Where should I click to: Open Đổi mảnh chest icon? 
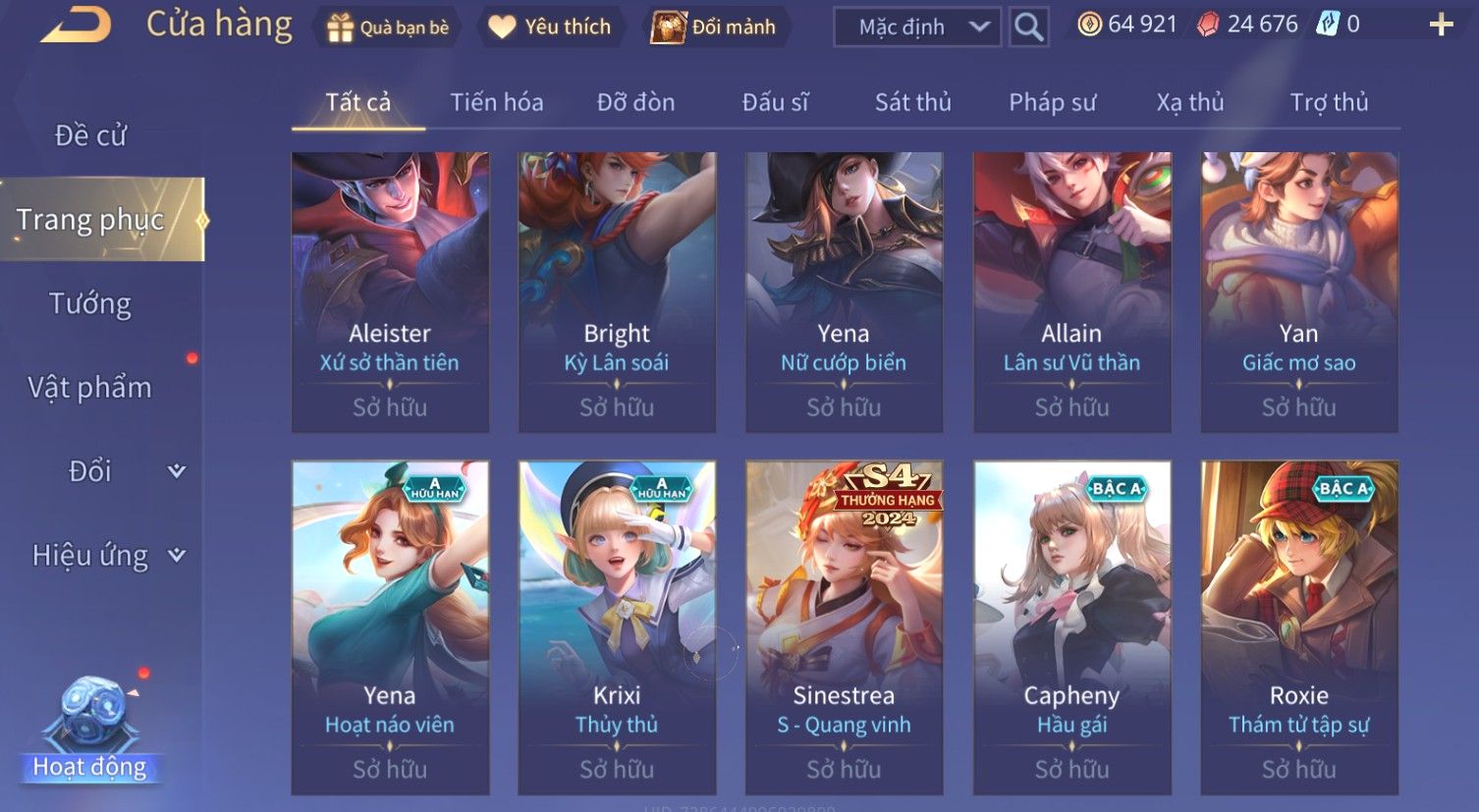[x=668, y=27]
